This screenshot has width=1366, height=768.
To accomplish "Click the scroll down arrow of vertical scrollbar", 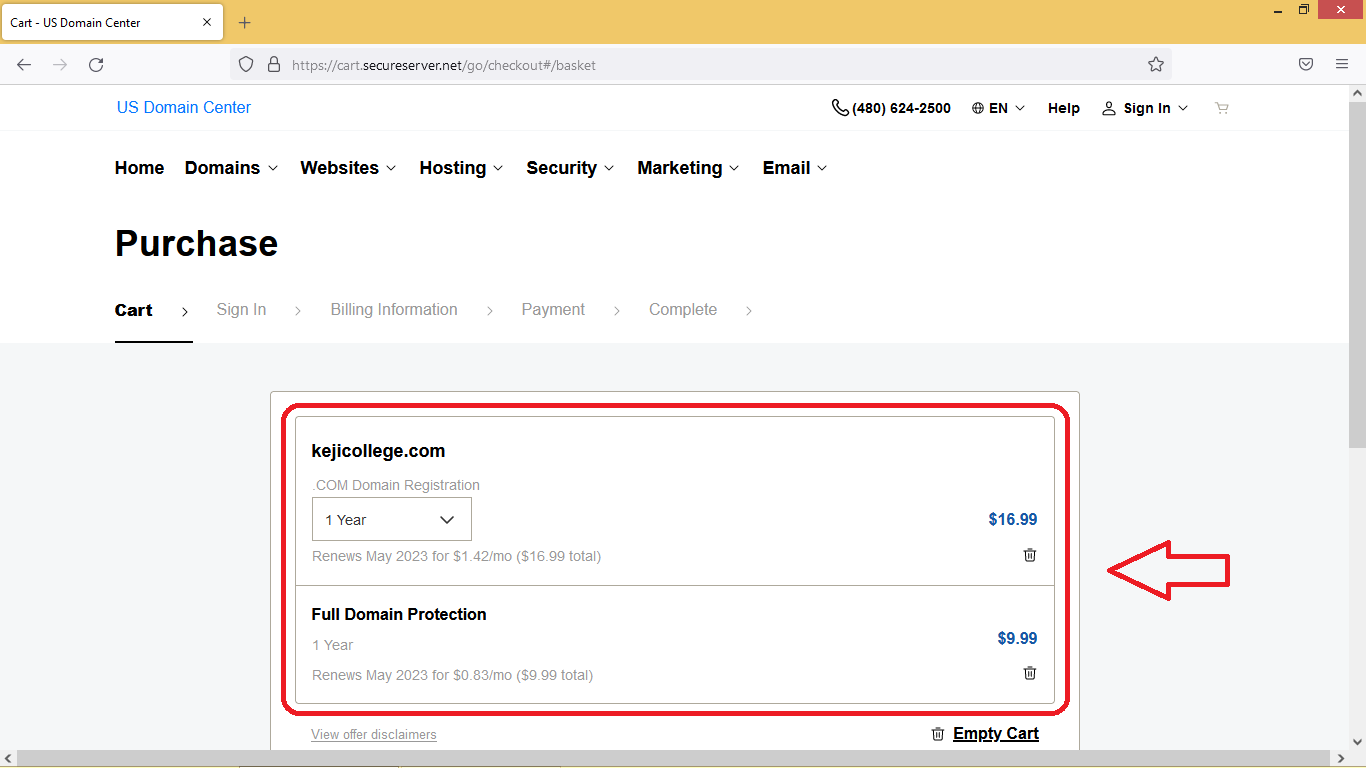I will click(1357, 742).
